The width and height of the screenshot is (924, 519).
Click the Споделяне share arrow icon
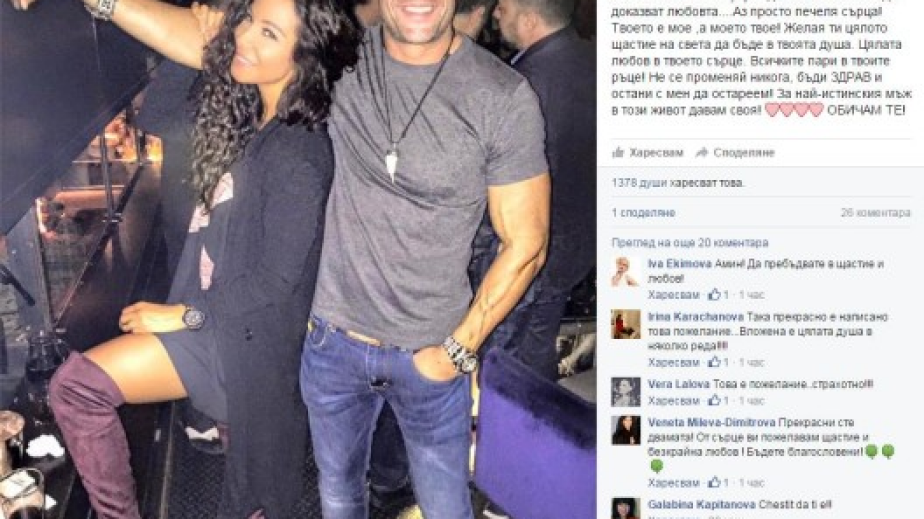[x=701, y=153]
